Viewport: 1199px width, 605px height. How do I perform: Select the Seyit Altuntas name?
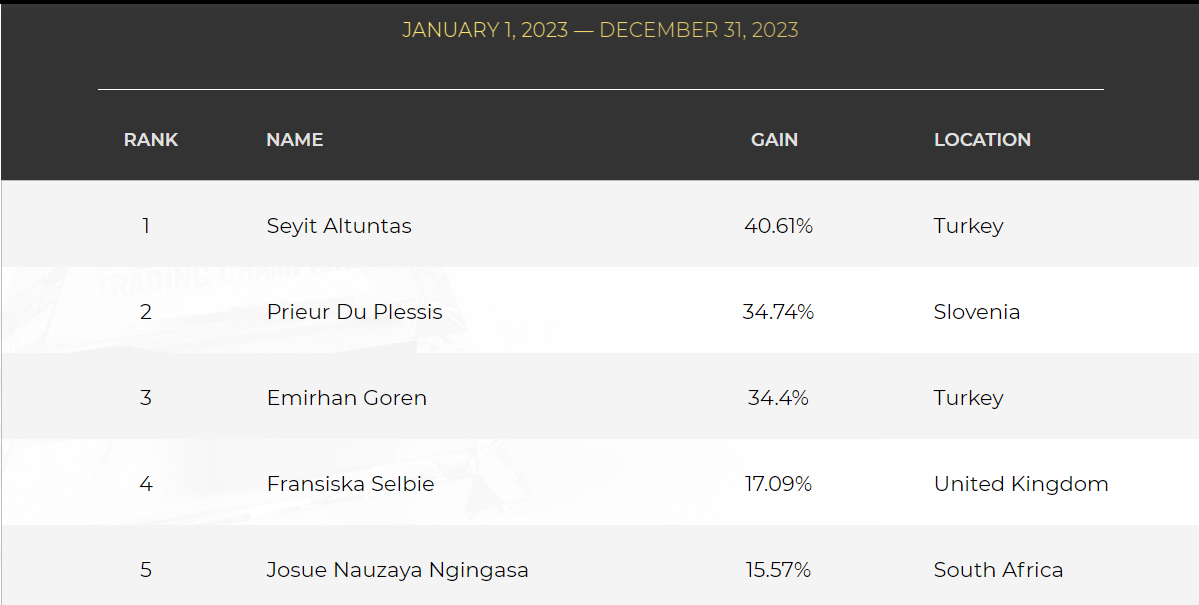click(339, 226)
